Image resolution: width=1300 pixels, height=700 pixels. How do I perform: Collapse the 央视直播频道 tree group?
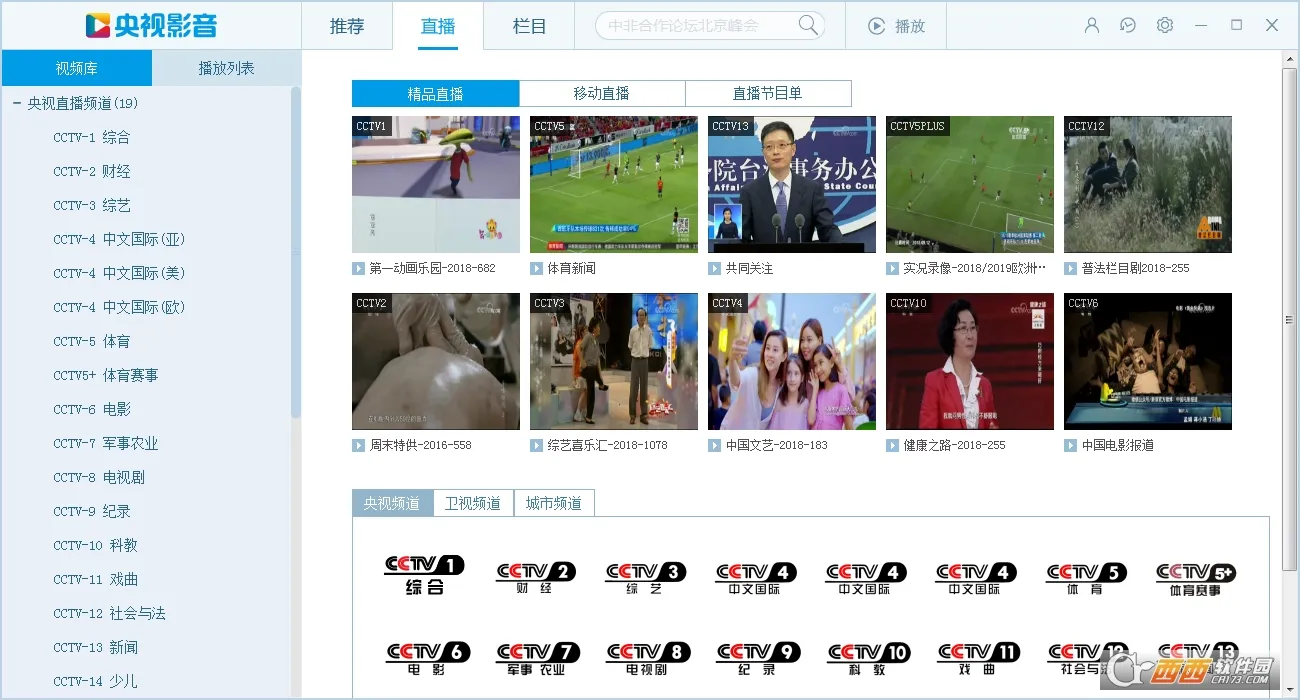tap(17, 103)
